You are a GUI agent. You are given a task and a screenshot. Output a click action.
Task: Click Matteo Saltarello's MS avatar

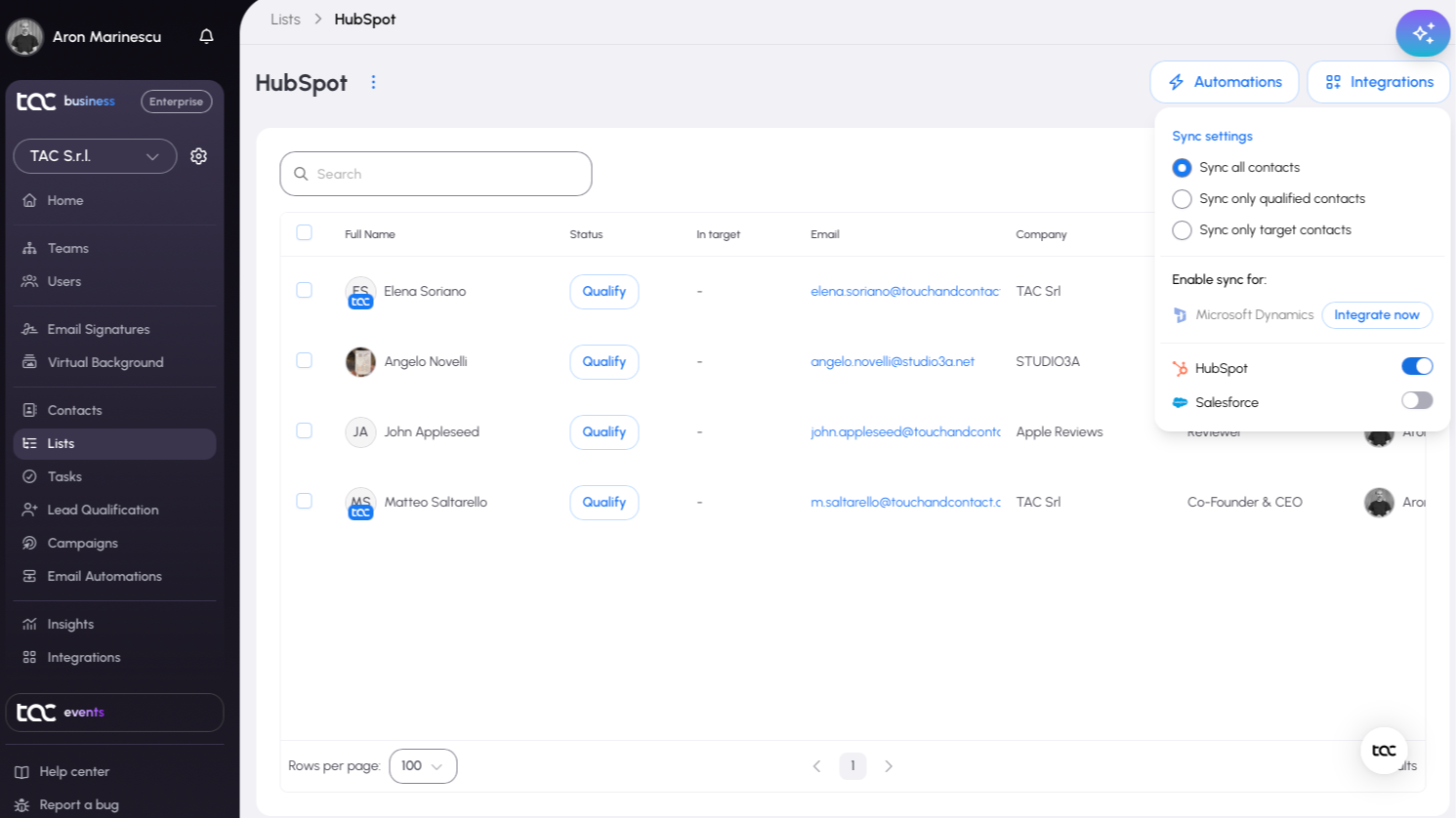[360, 503]
